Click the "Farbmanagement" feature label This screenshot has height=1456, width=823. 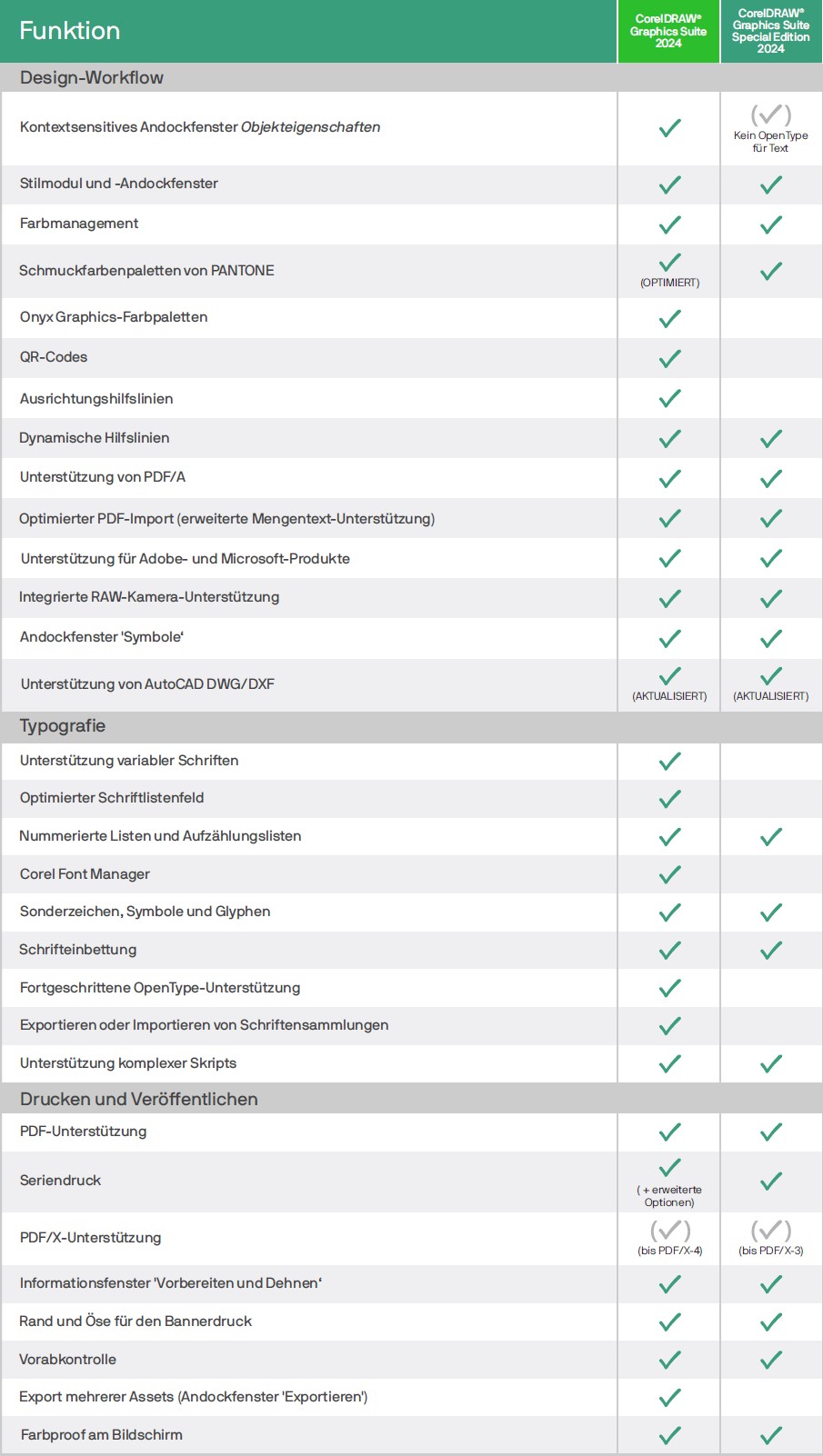coord(79,224)
